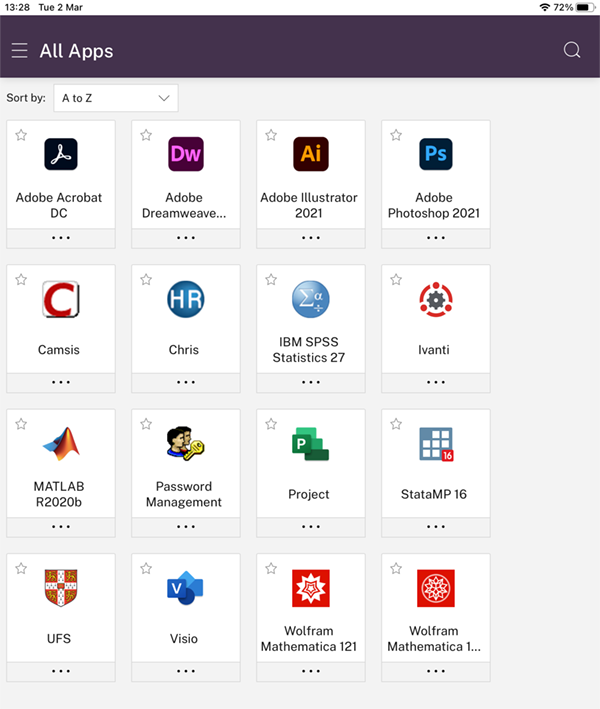Launch the StataMP 16 icon
The width and height of the screenshot is (600, 709).
click(436, 444)
